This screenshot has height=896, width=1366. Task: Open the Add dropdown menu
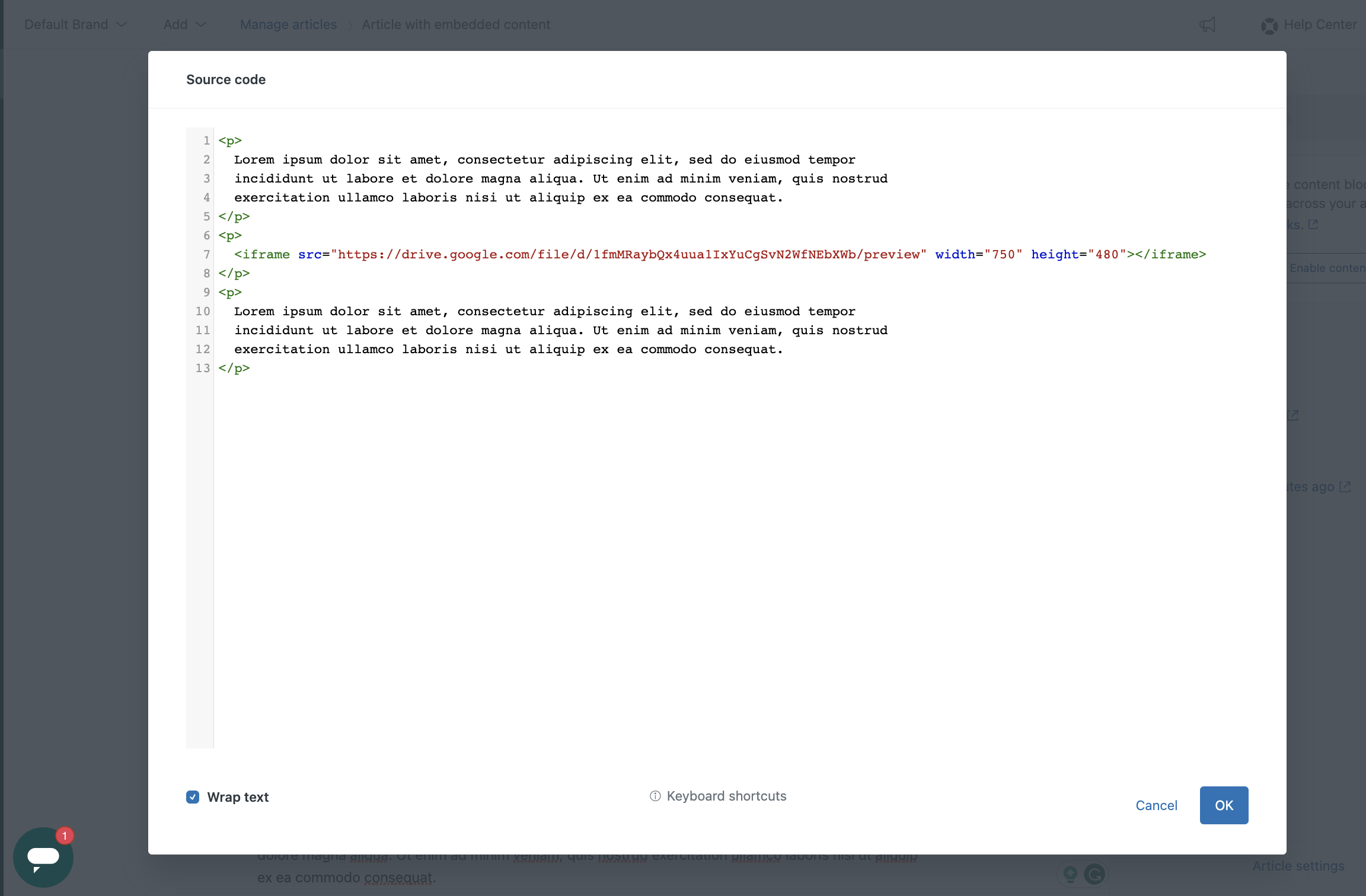(176, 25)
